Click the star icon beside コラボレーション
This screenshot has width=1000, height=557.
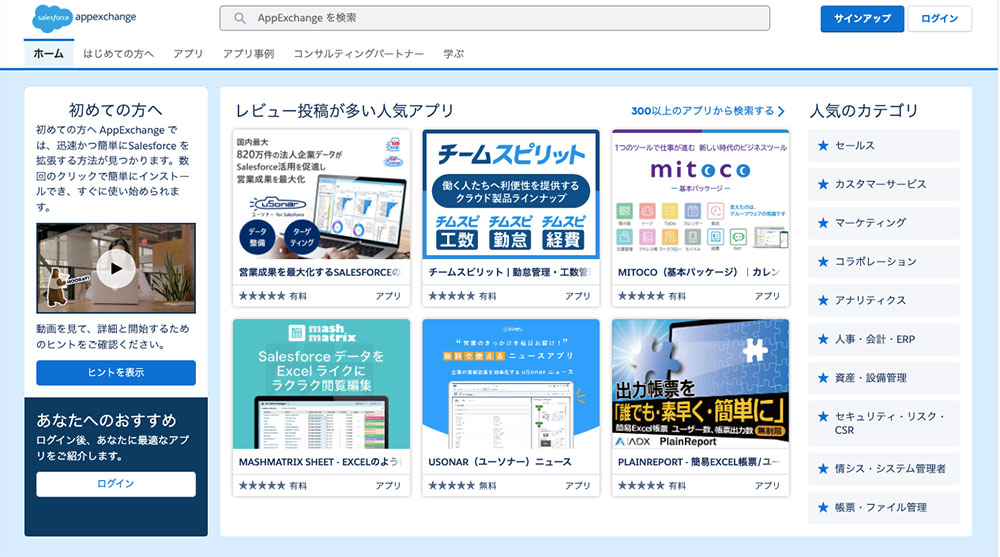click(x=823, y=262)
